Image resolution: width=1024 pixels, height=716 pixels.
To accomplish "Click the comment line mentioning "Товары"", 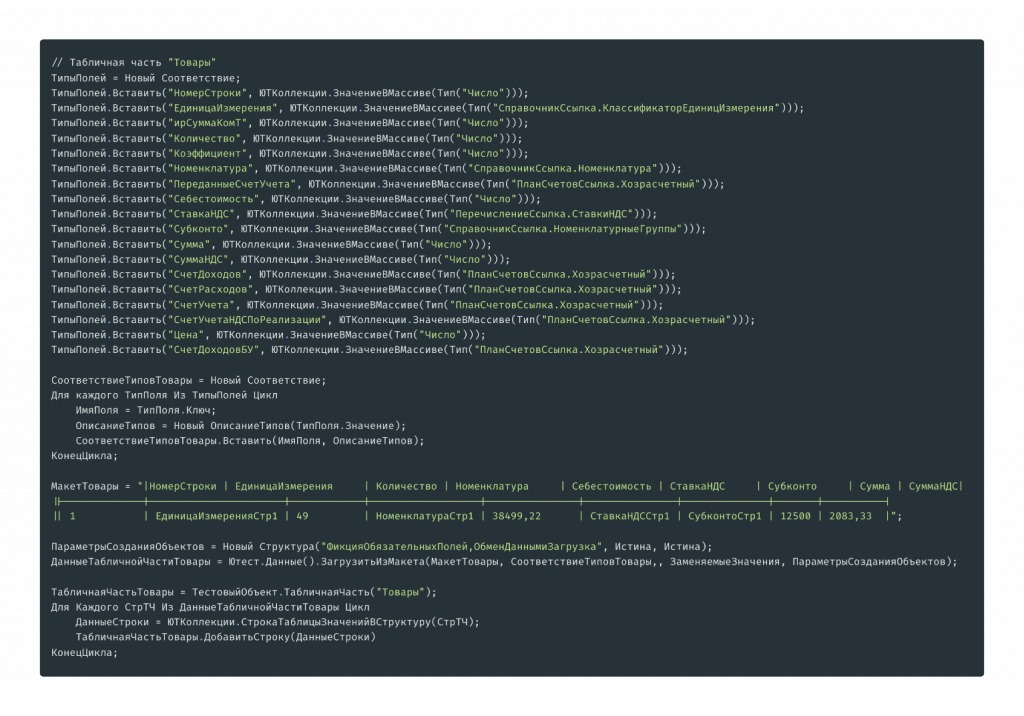I will pos(134,63).
